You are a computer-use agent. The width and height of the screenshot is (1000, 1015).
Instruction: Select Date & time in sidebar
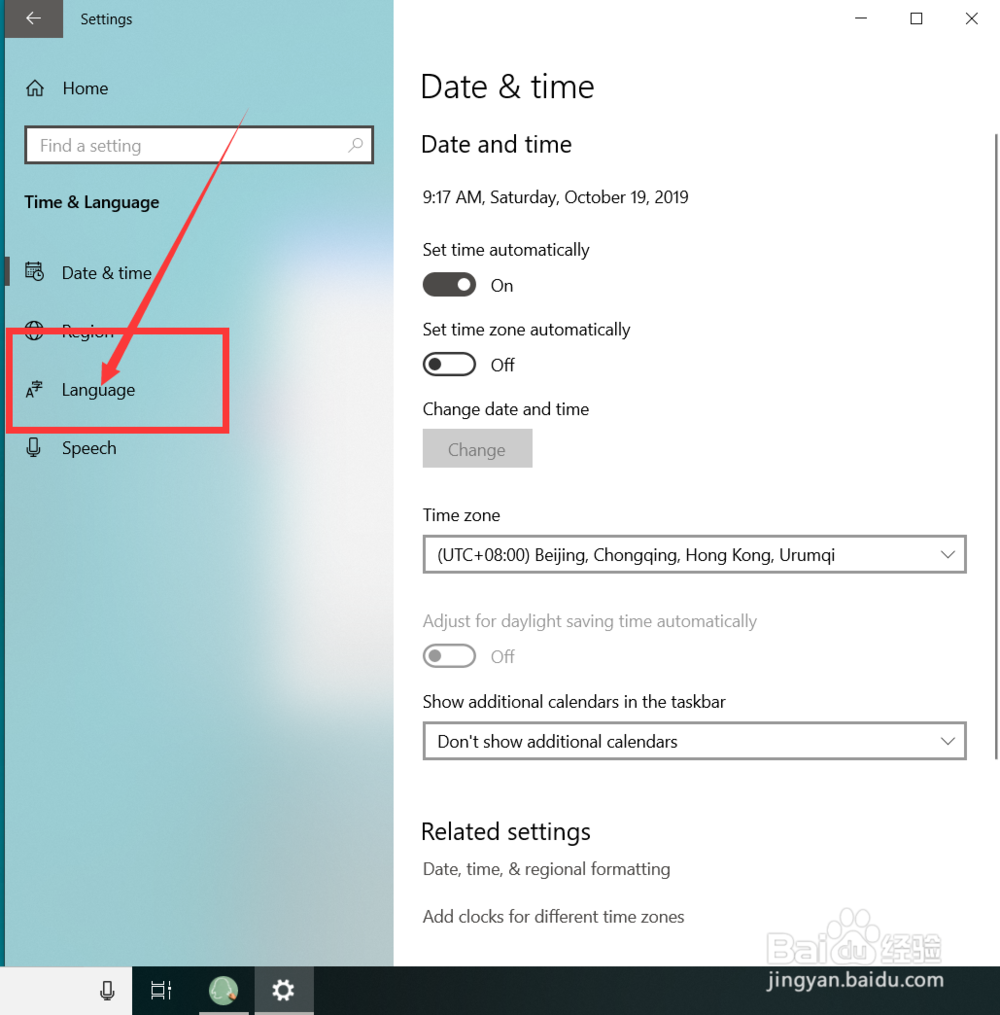(107, 273)
